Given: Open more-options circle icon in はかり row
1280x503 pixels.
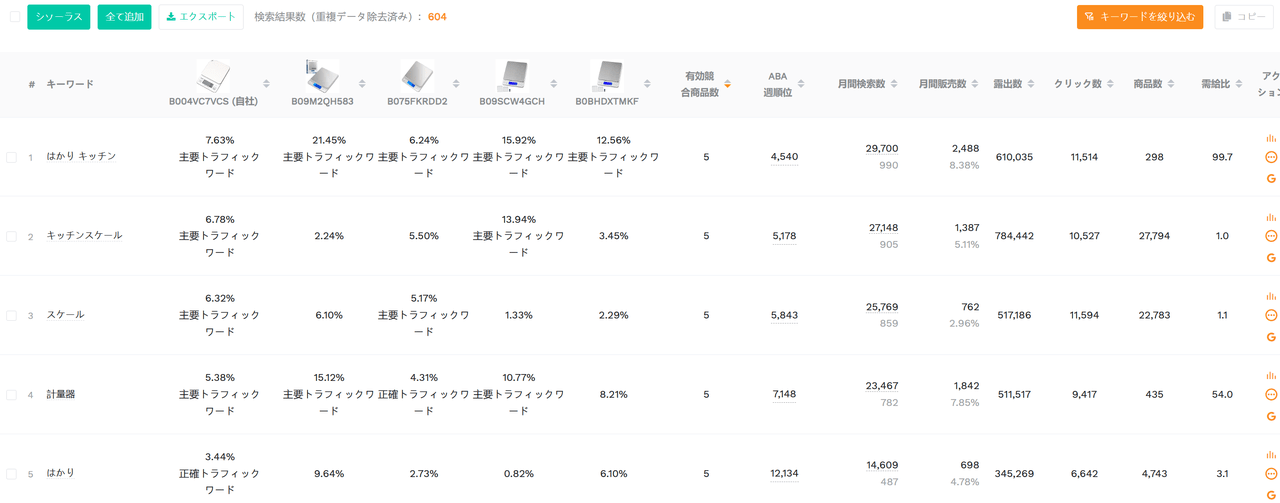Looking at the screenshot, I should (1271, 473).
